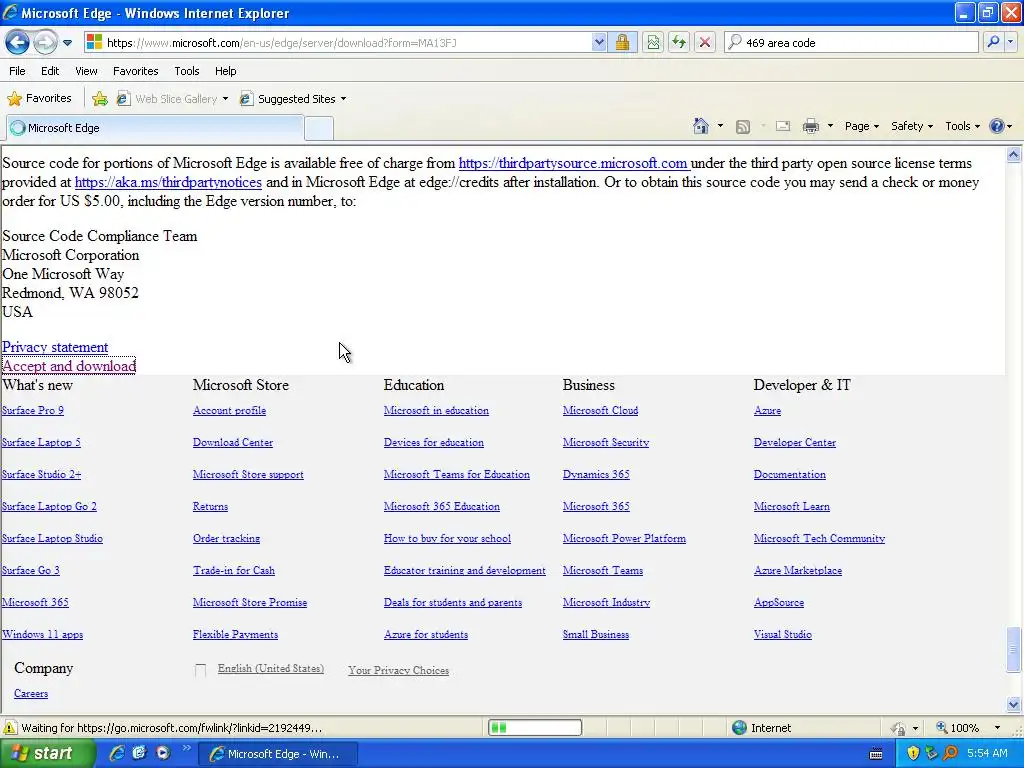The height and width of the screenshot is (768, 1024).
Task: Open the Surface Pro 9 link
Action: click(x=33, y=411)
